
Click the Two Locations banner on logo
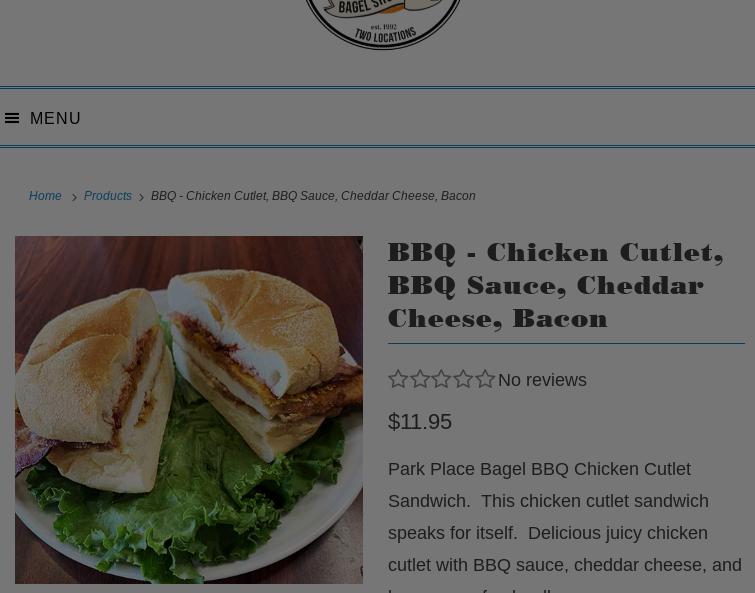(x=385, y=36)
